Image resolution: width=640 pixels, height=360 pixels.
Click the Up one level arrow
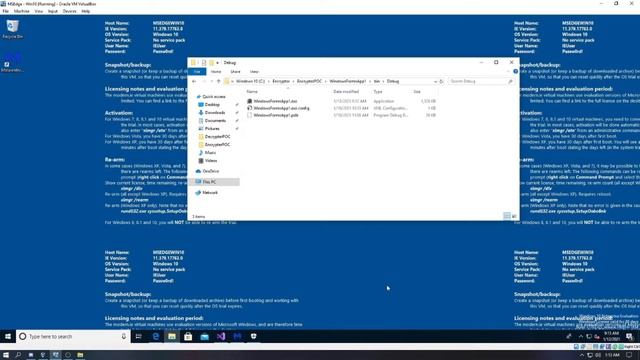click(219, 81)
